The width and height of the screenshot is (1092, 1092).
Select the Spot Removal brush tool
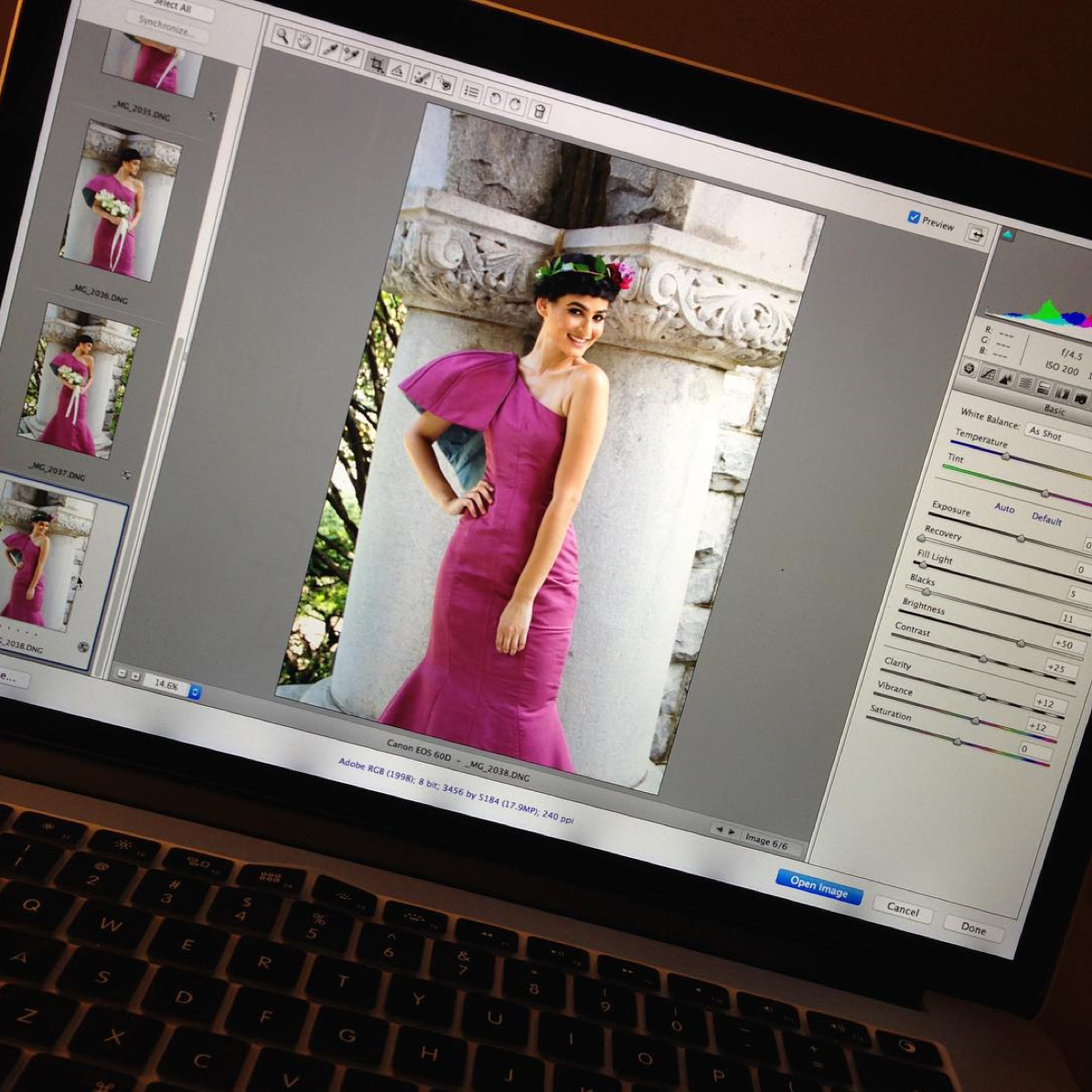(x=422, y=78)
